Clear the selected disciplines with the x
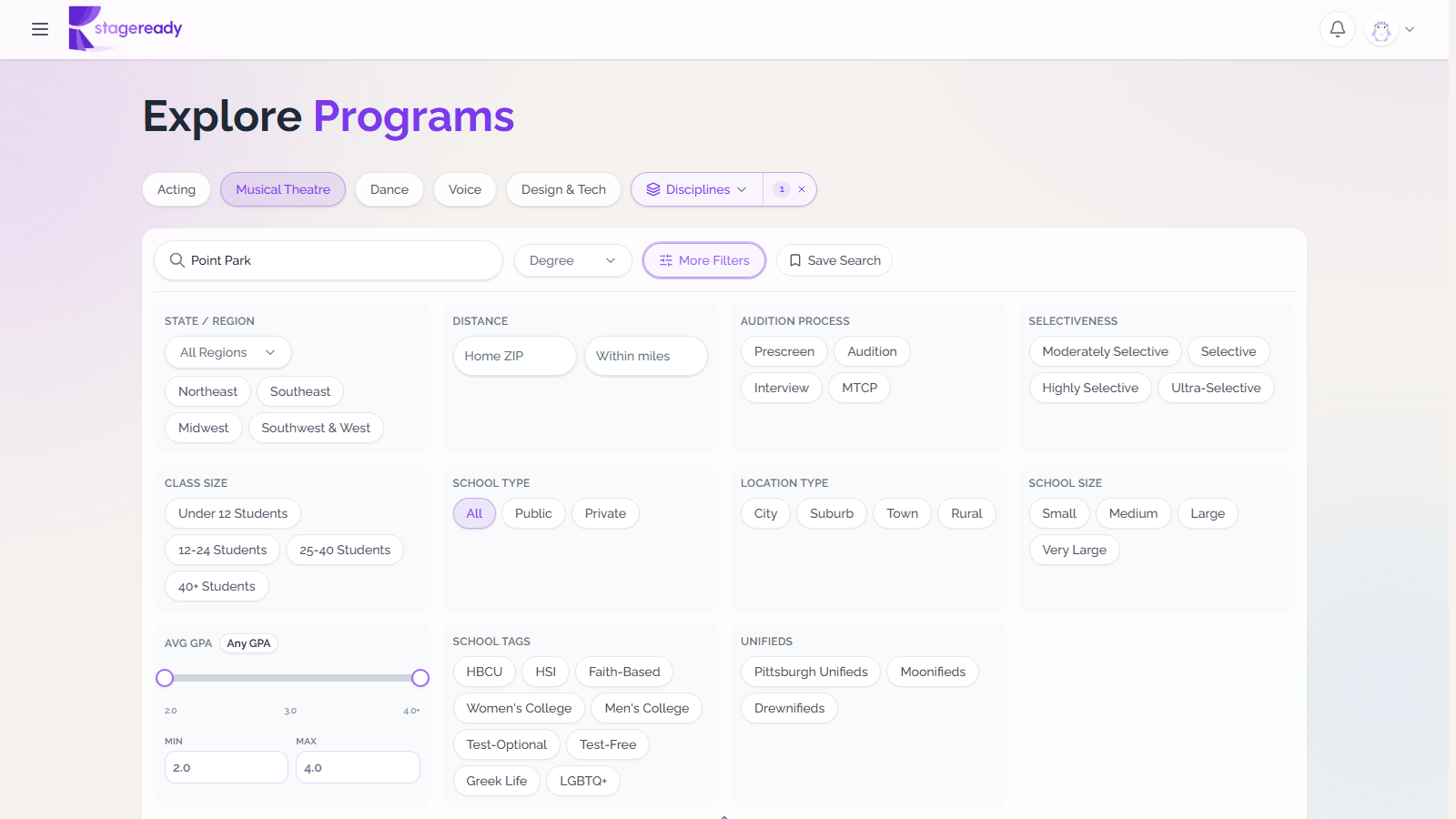 (x=802, y=189)
